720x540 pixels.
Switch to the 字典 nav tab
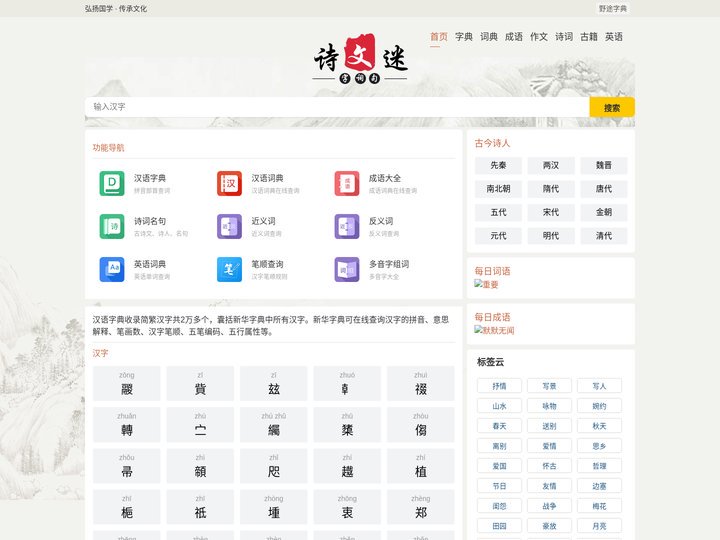click(x=464, y=37)
